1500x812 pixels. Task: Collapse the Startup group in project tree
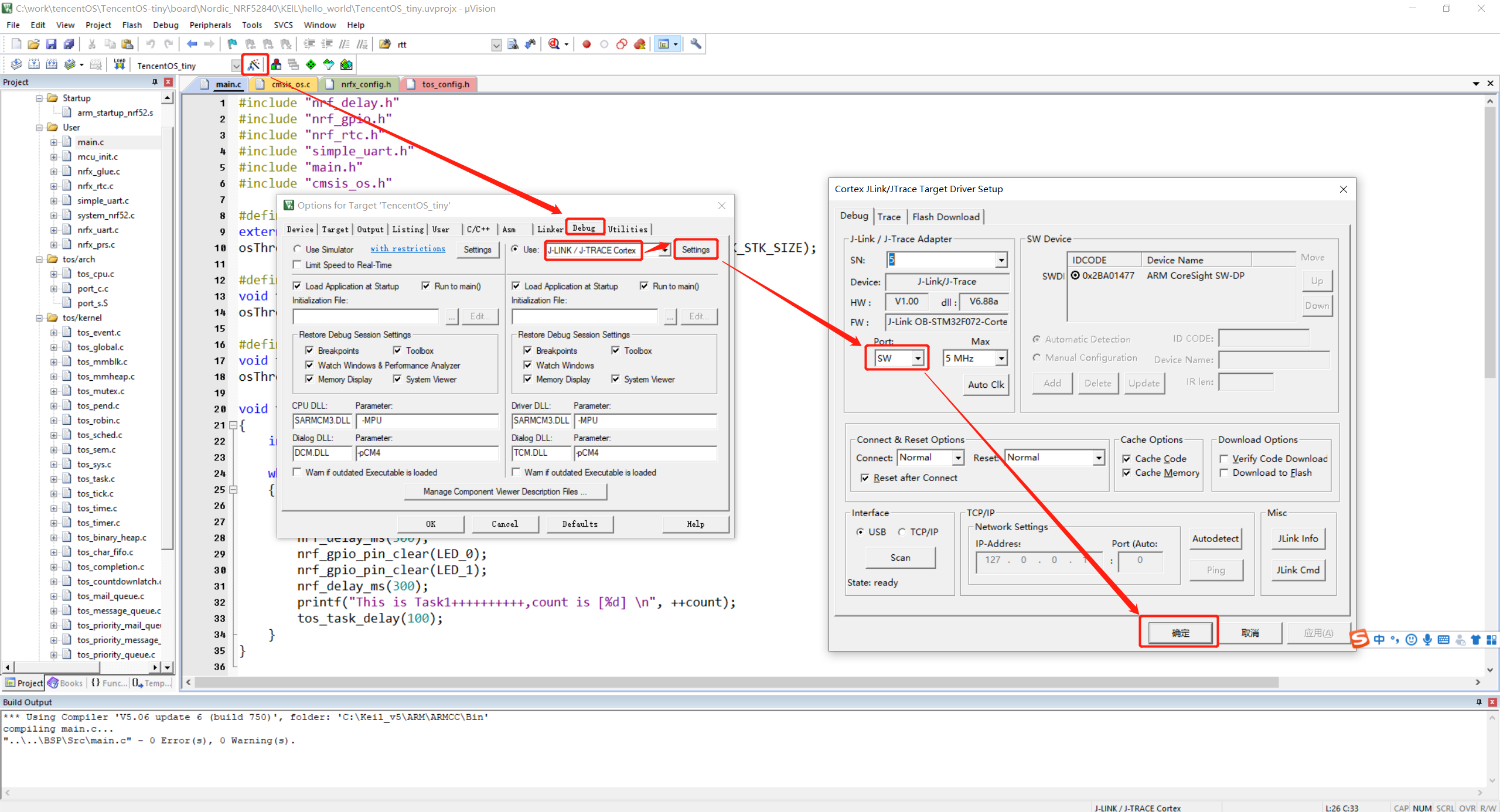pyautogui.click(x=39, y=98)
